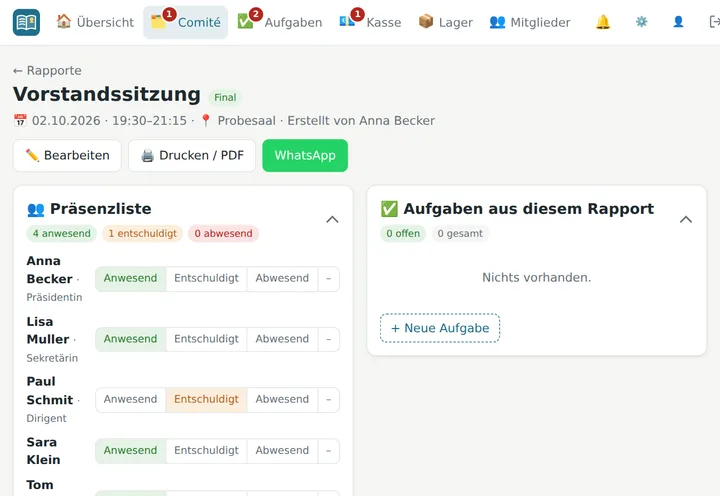Click the folder icon in Comité tab
This screenshot has height=496, width=720.
click(158, 22)
